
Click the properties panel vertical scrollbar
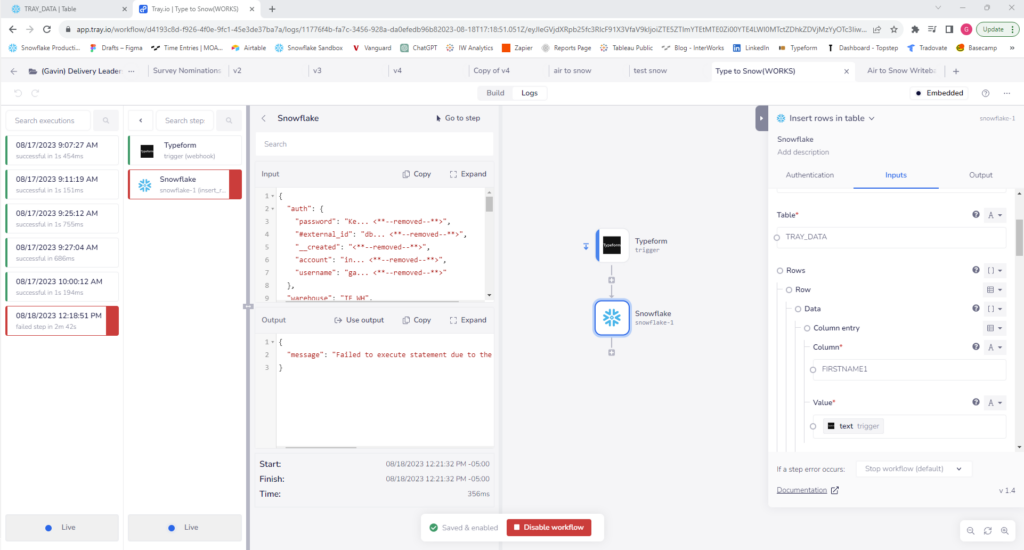pyautogui.click(x=1019, y=238)
